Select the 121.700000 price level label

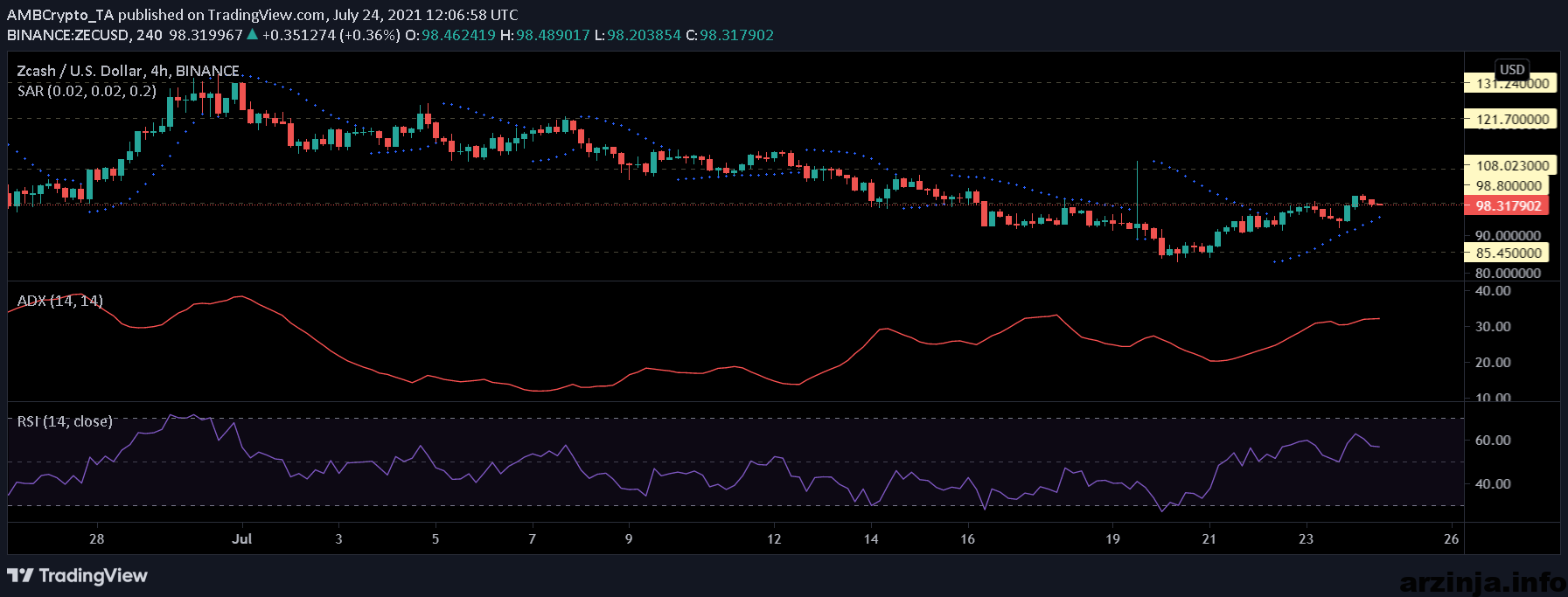pos(1511,119)
